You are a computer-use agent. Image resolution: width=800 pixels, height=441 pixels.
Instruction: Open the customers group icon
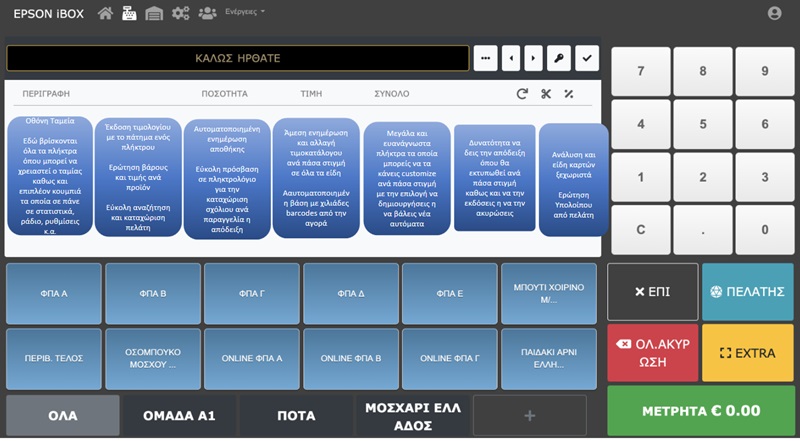pos(207,13)
